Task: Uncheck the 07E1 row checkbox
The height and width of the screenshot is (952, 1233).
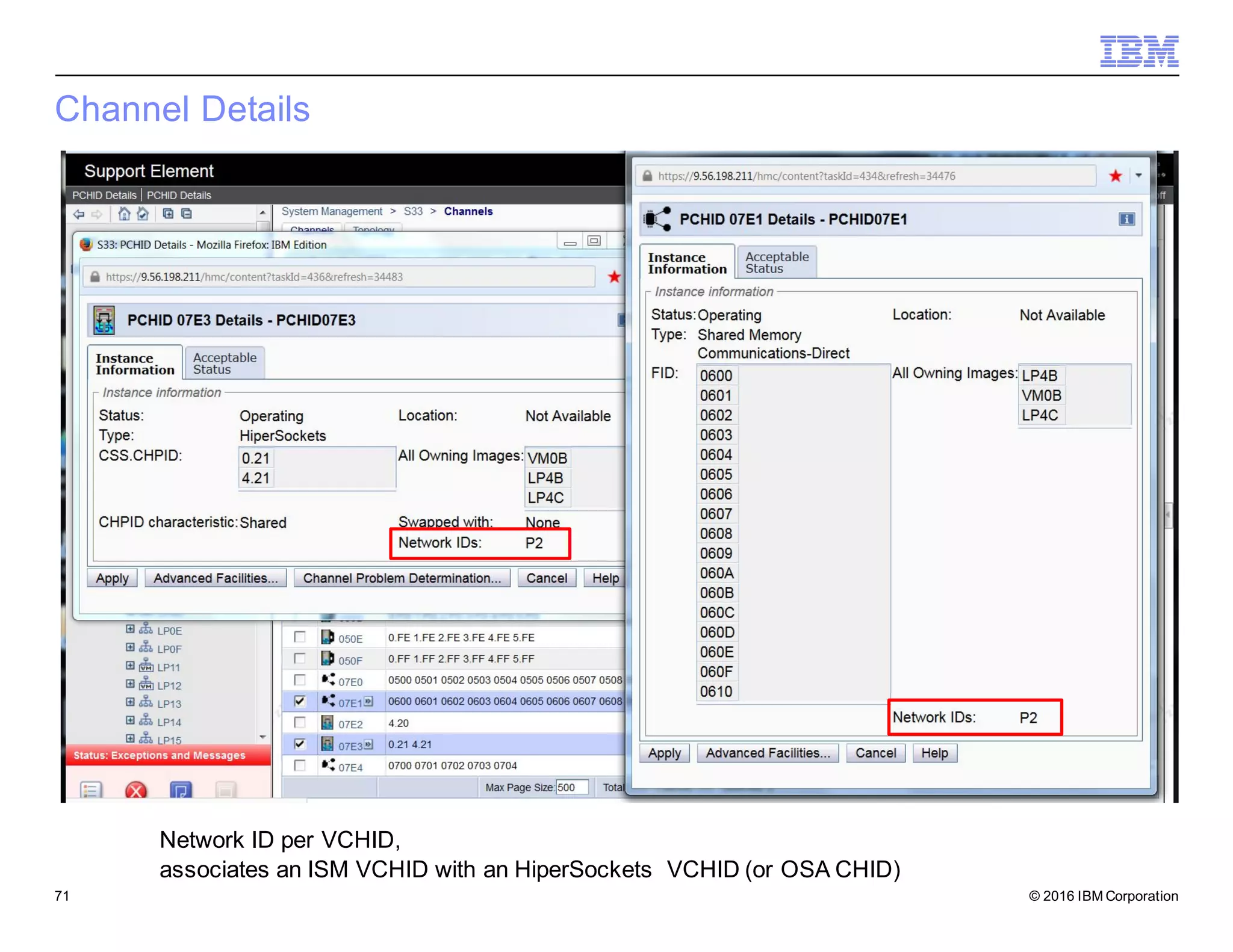Action: (x=300, y=702)
